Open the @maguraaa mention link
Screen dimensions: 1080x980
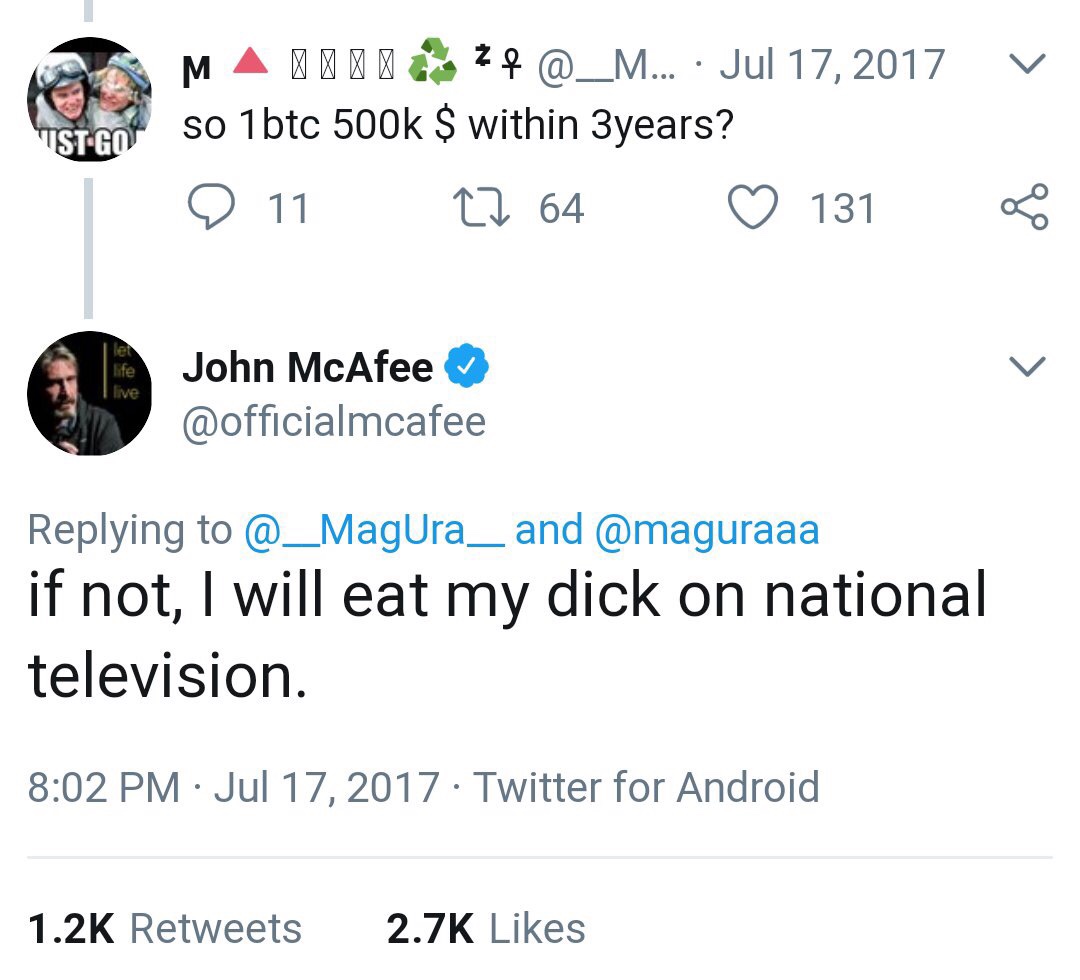tap(707, 529)
